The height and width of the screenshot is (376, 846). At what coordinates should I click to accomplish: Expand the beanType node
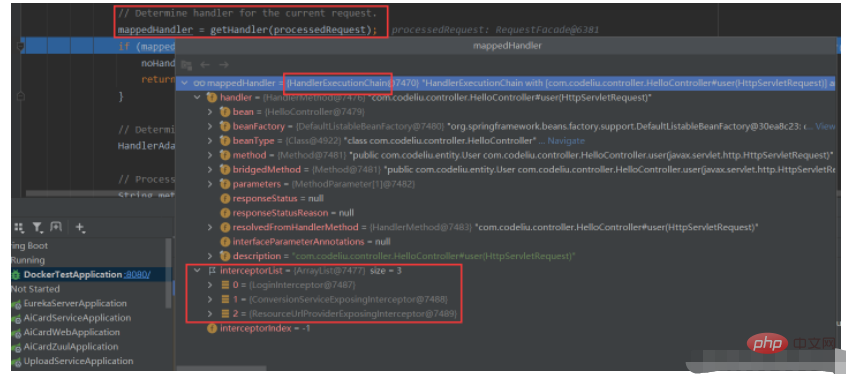(x=210, y=141)
